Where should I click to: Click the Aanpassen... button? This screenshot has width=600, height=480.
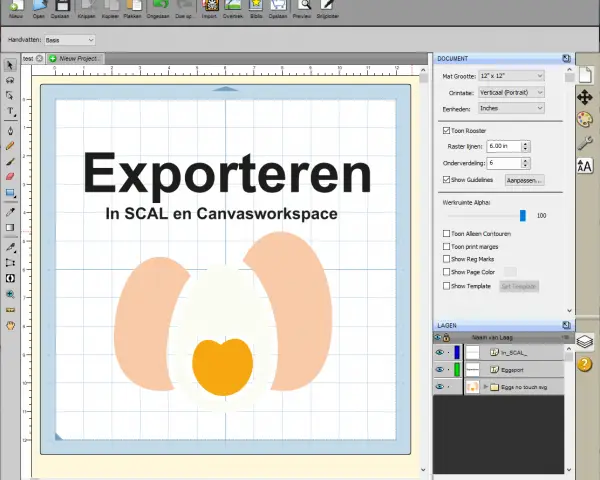(524, 180)
